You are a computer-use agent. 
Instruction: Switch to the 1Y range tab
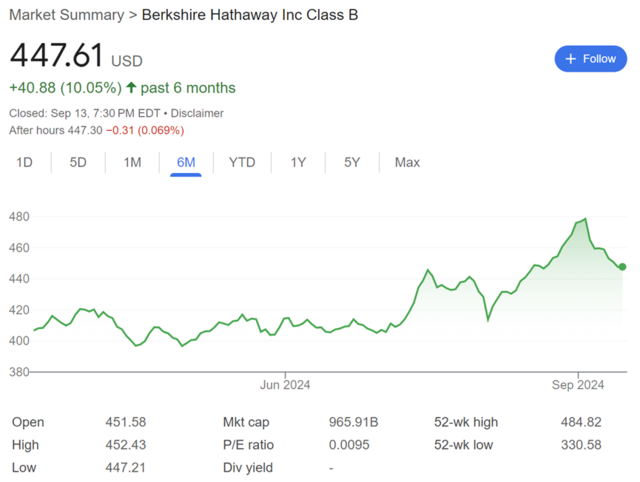point(298,162)
